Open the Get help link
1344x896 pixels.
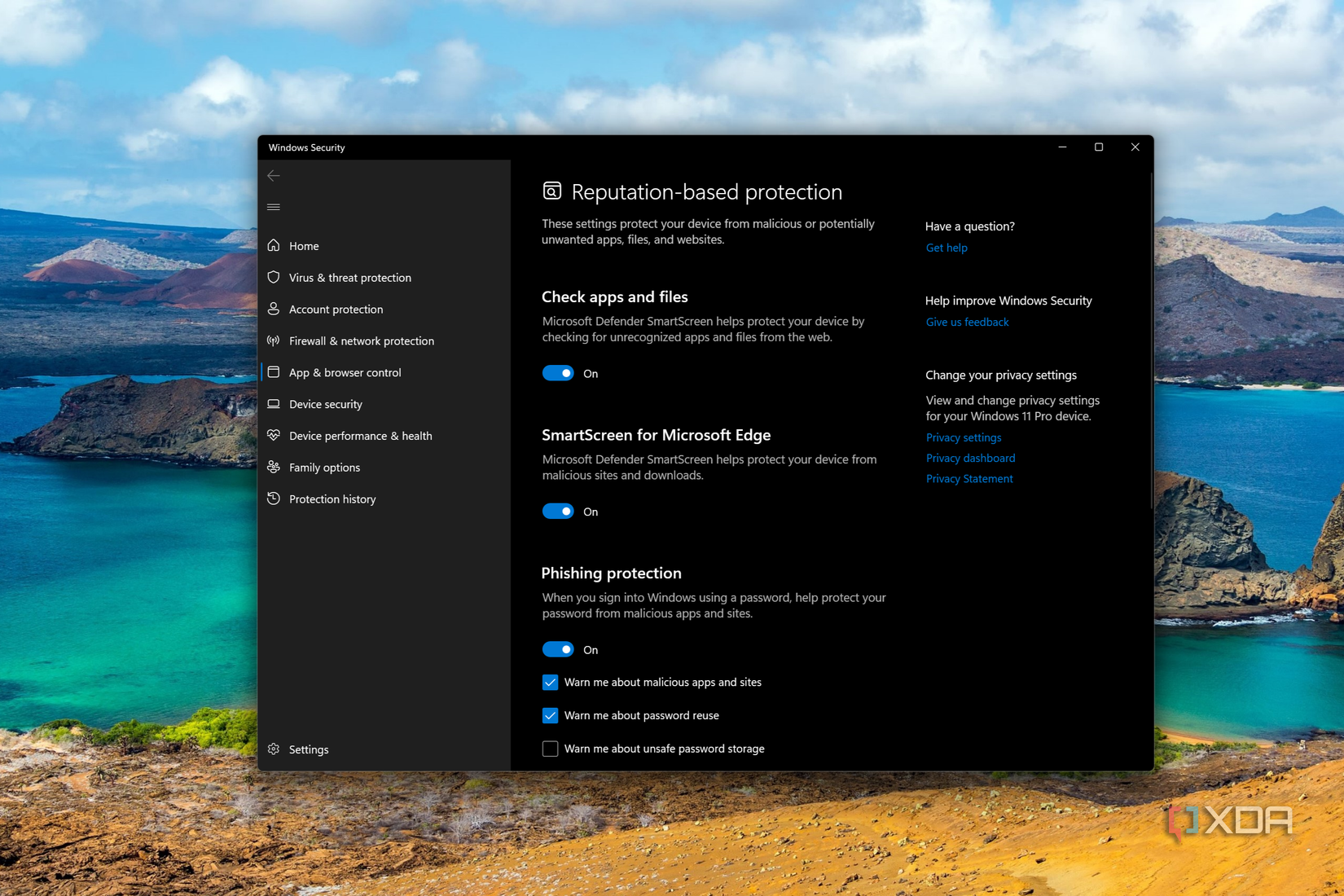pos(946,247)
